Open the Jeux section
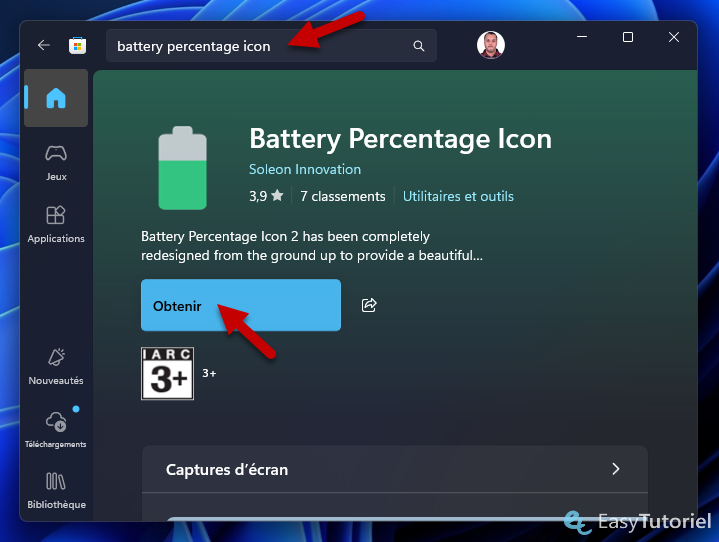The height and width of the screenshot is (542, 719). point(56,163)
